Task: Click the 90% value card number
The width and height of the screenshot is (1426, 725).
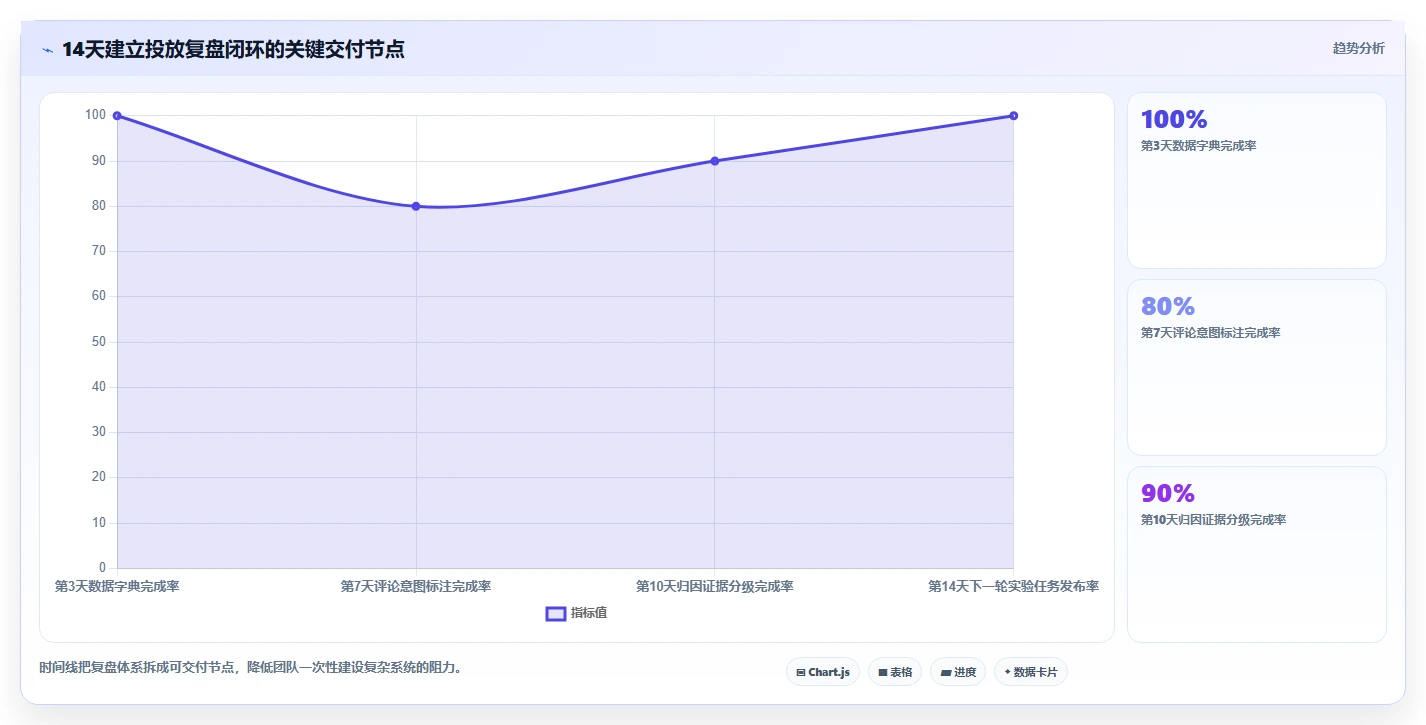Action: pyautogui.click(x=1168, y=493)
